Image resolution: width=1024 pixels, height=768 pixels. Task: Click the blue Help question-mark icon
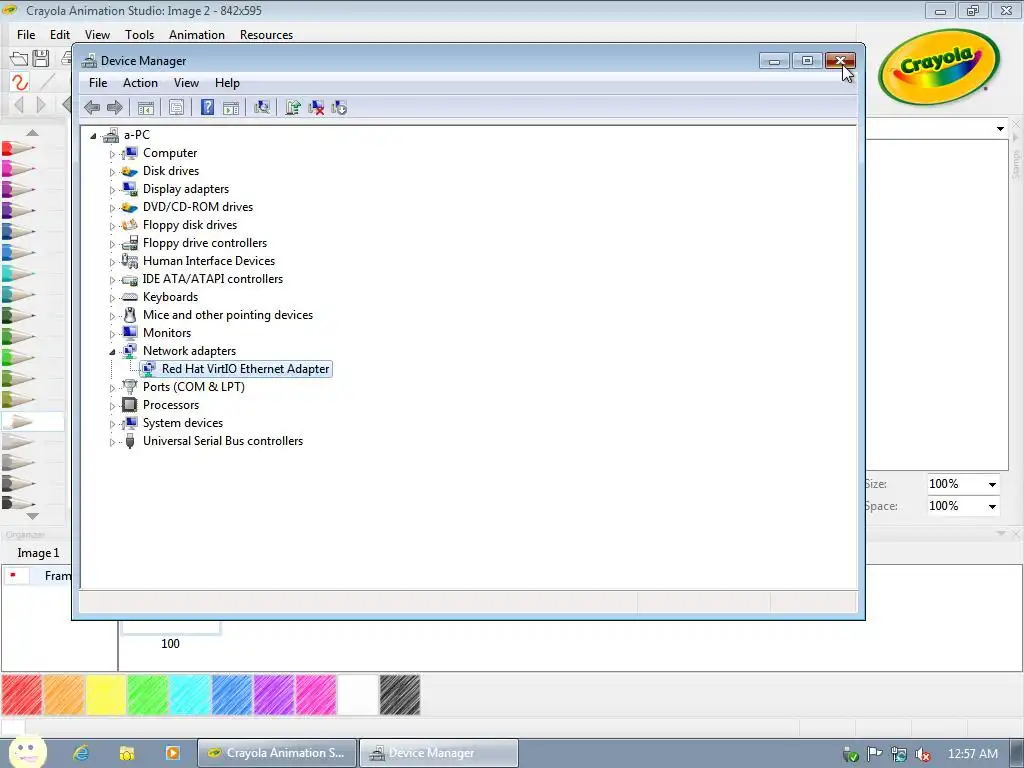(207, 108)
